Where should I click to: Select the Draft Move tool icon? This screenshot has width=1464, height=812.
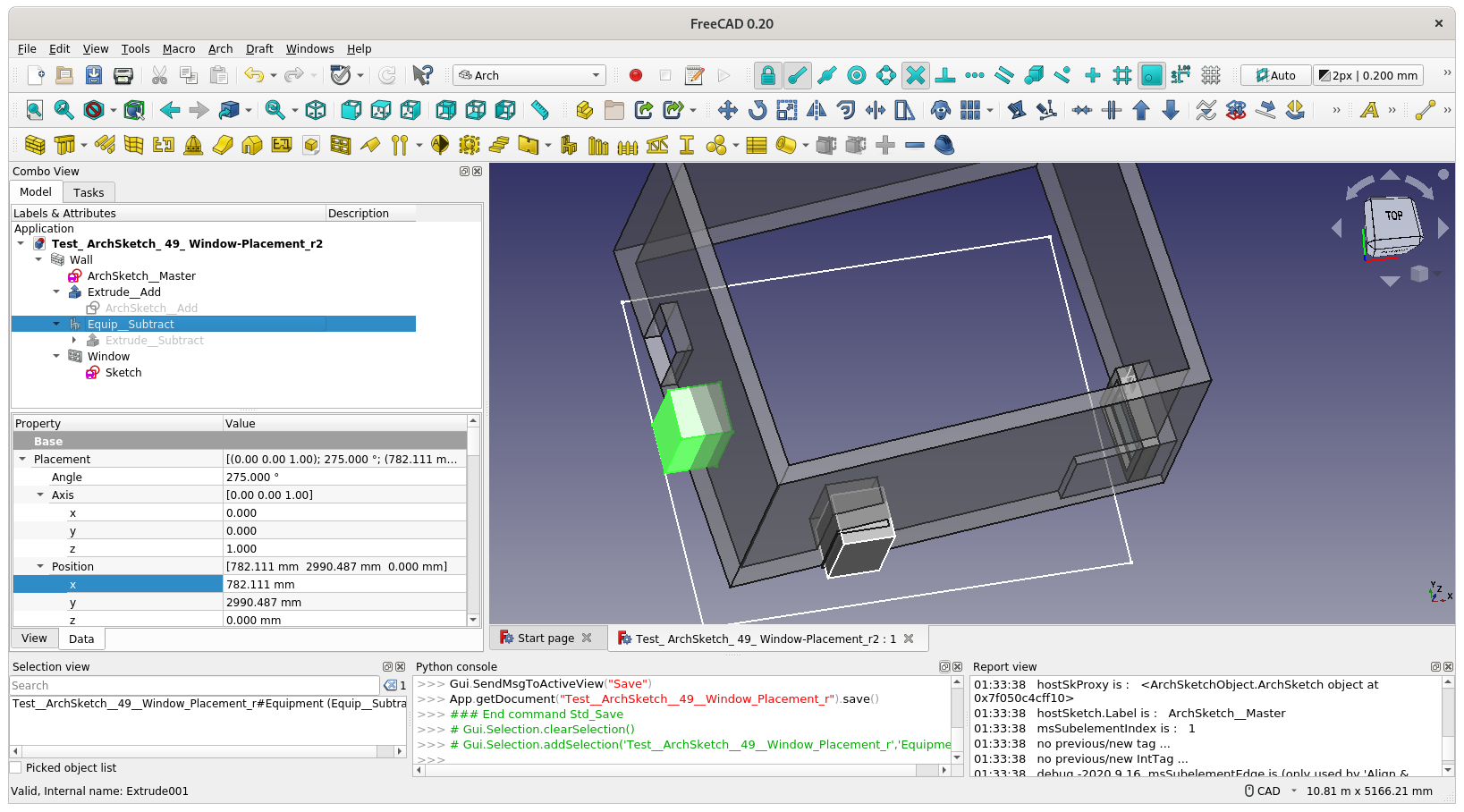coord(727,110)
